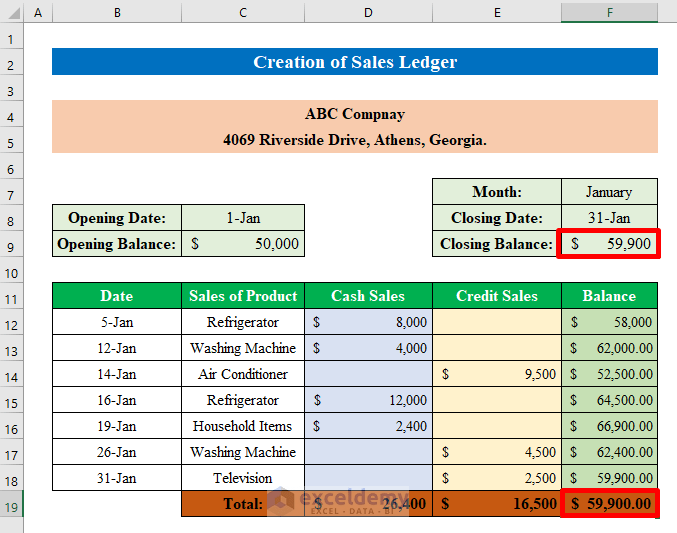The height and width of the screenshot is (533, 677).
Task: Select the 52,500.00 balance cell
Action: tap(610, 374)
